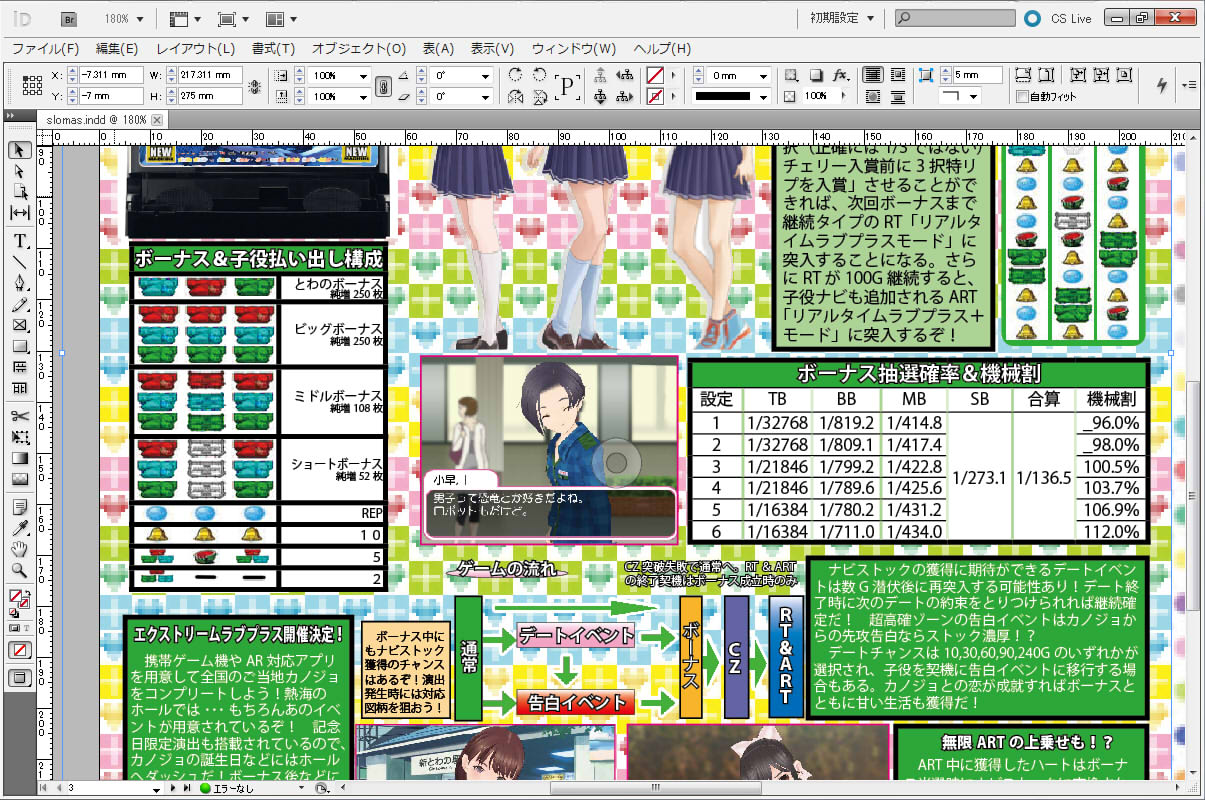Open the Arrange Documents button
1205x800 pixels.
click(x=281, y=19)
